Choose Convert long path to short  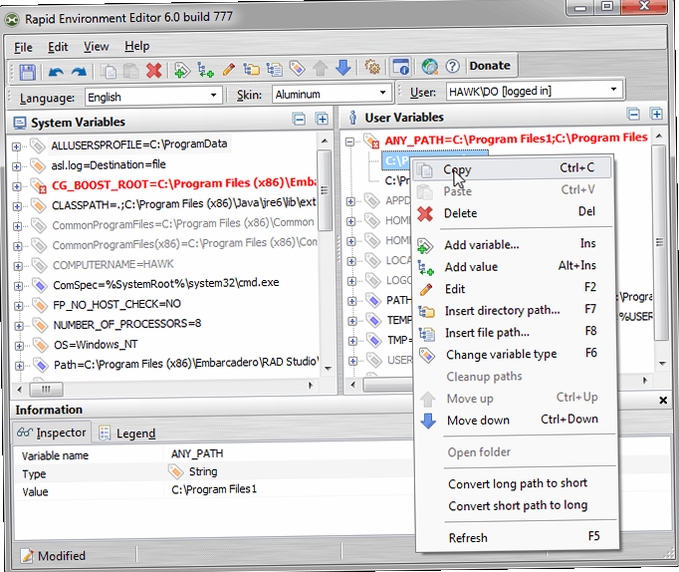(517, 483)
